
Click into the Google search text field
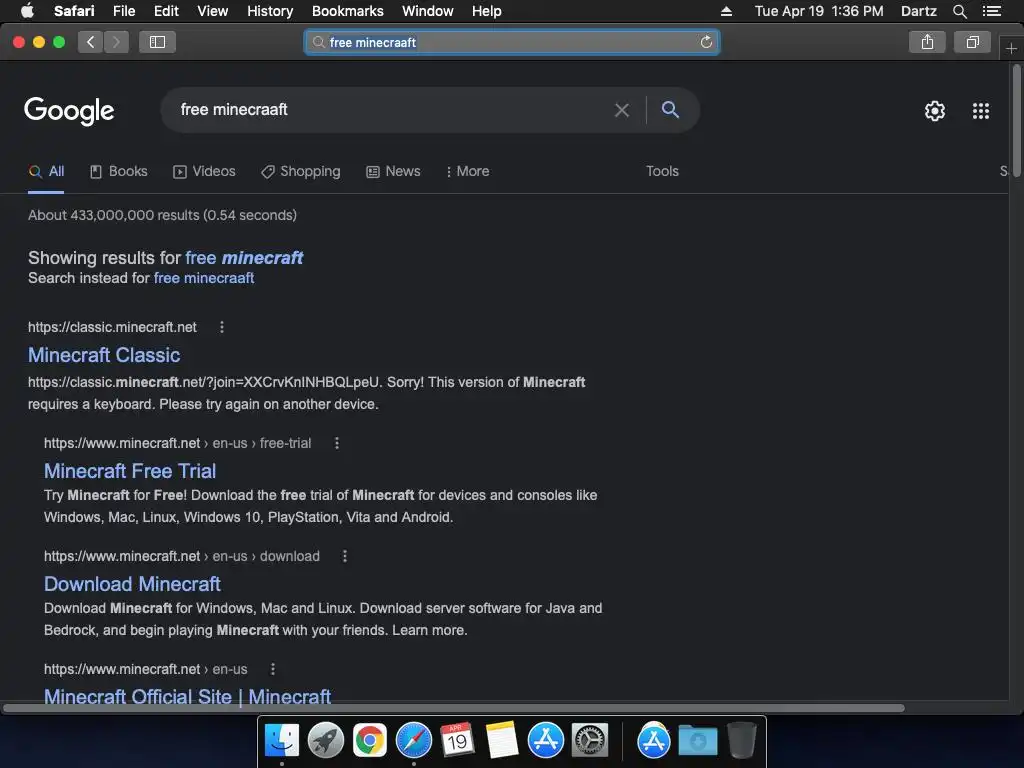392,110
